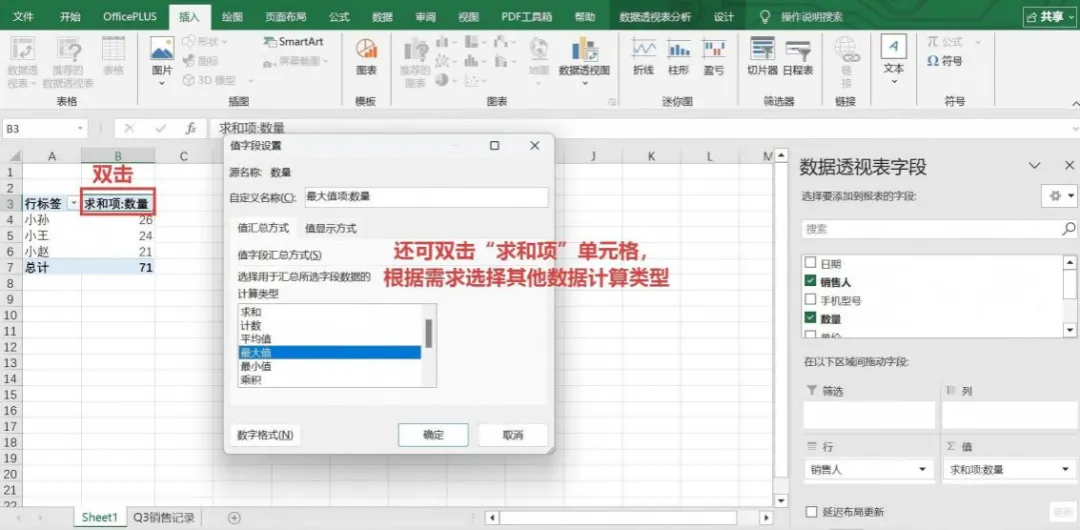Open 数字格式(N) settings button
The width and height of the screenshot is (1080, 530).
pyautogui.click(x=265, y=435)
